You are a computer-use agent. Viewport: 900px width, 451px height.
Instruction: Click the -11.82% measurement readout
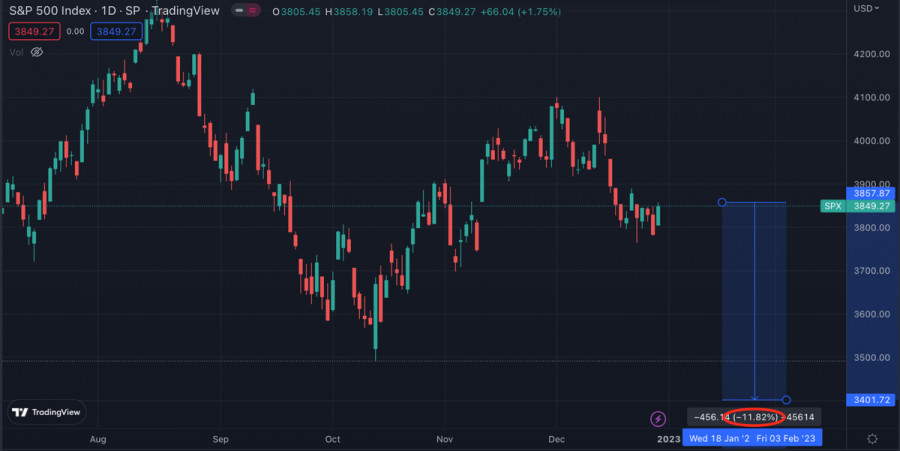[755, 417]
